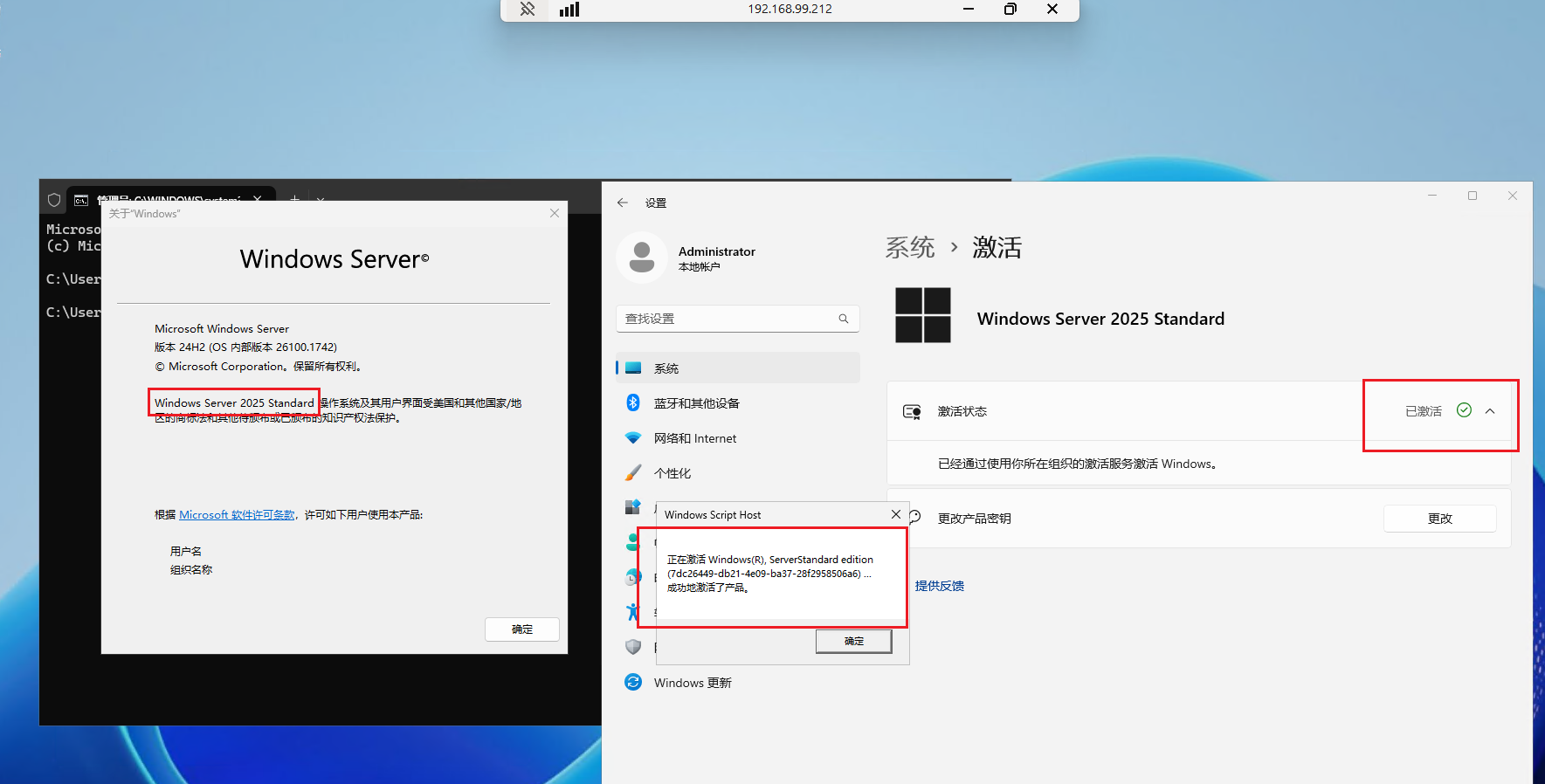This screenshot has width=1545, height=784.
Task: Open 蓝牙和其他设备 in the Settings sidebar
Action: click(x=696, y=403)
